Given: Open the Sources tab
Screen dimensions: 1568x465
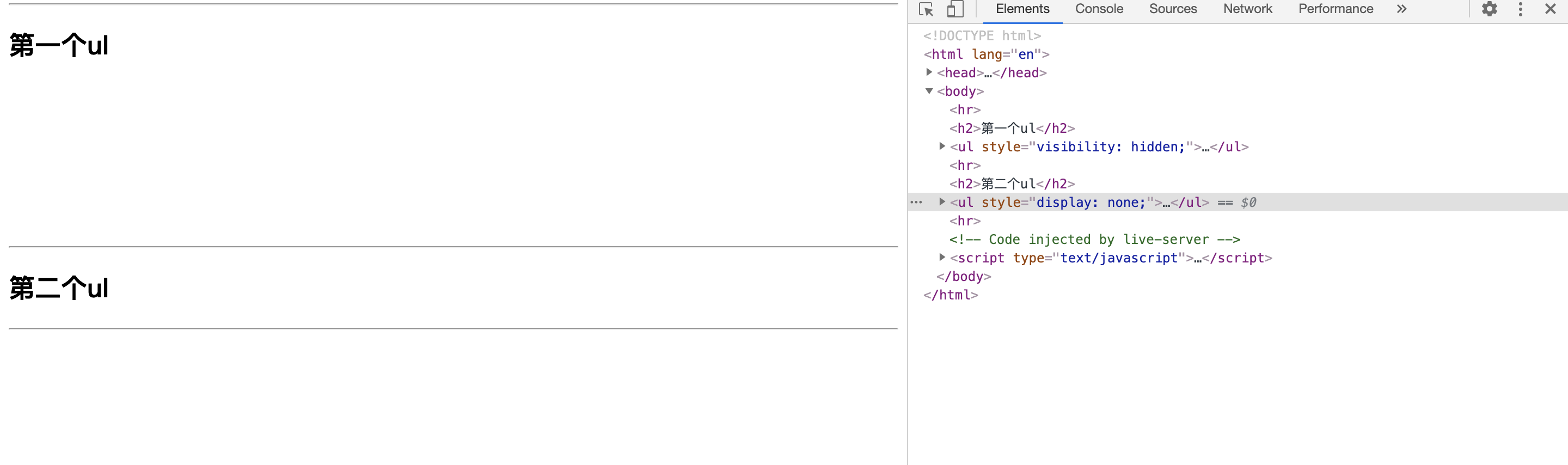Looking at the screenshot, I should tap(1172, 9).
